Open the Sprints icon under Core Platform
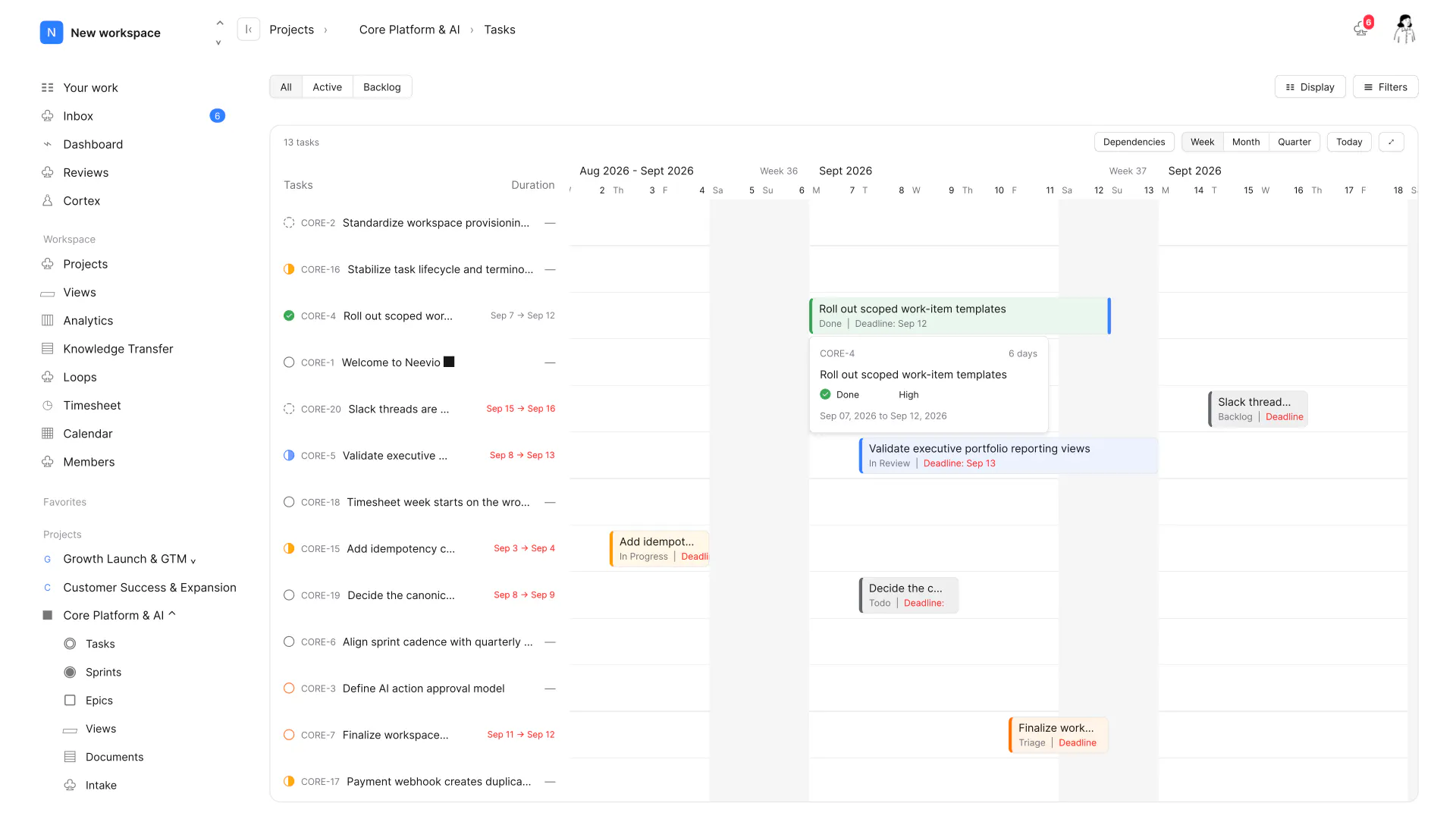This screenshot has height=819, width=1456. (x=70, y=673)
